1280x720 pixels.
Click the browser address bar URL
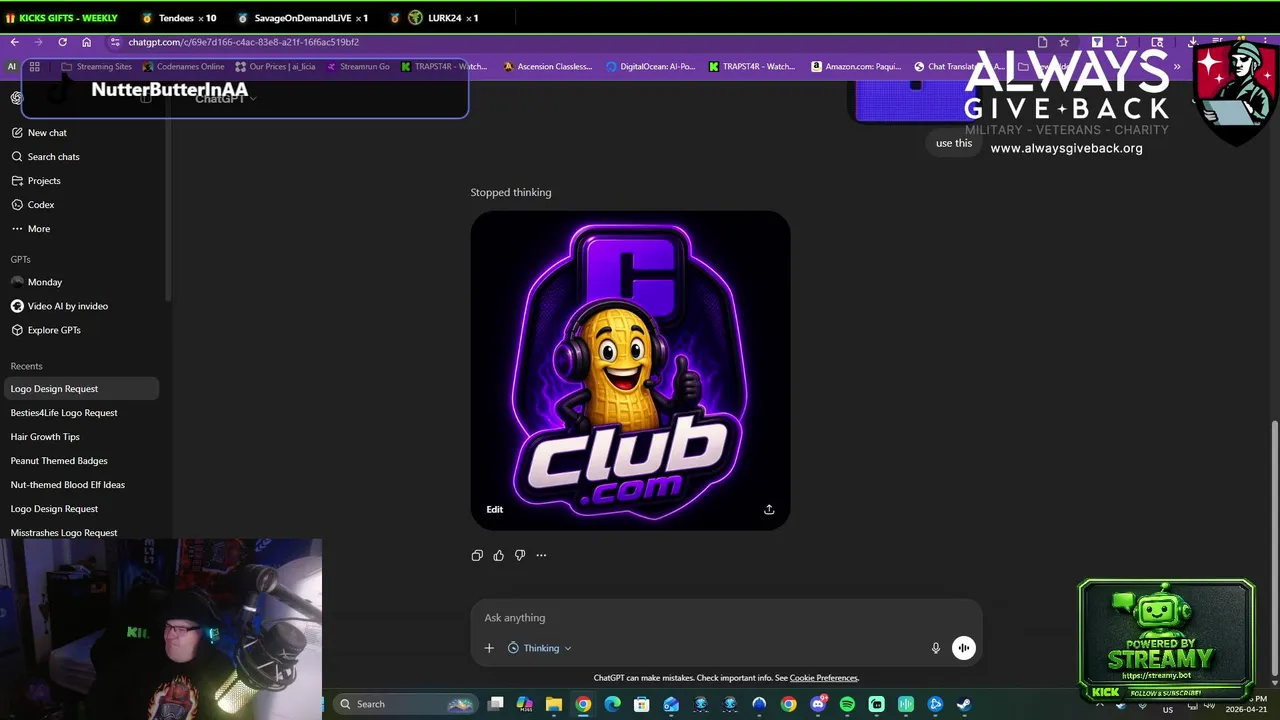(243, 42)
